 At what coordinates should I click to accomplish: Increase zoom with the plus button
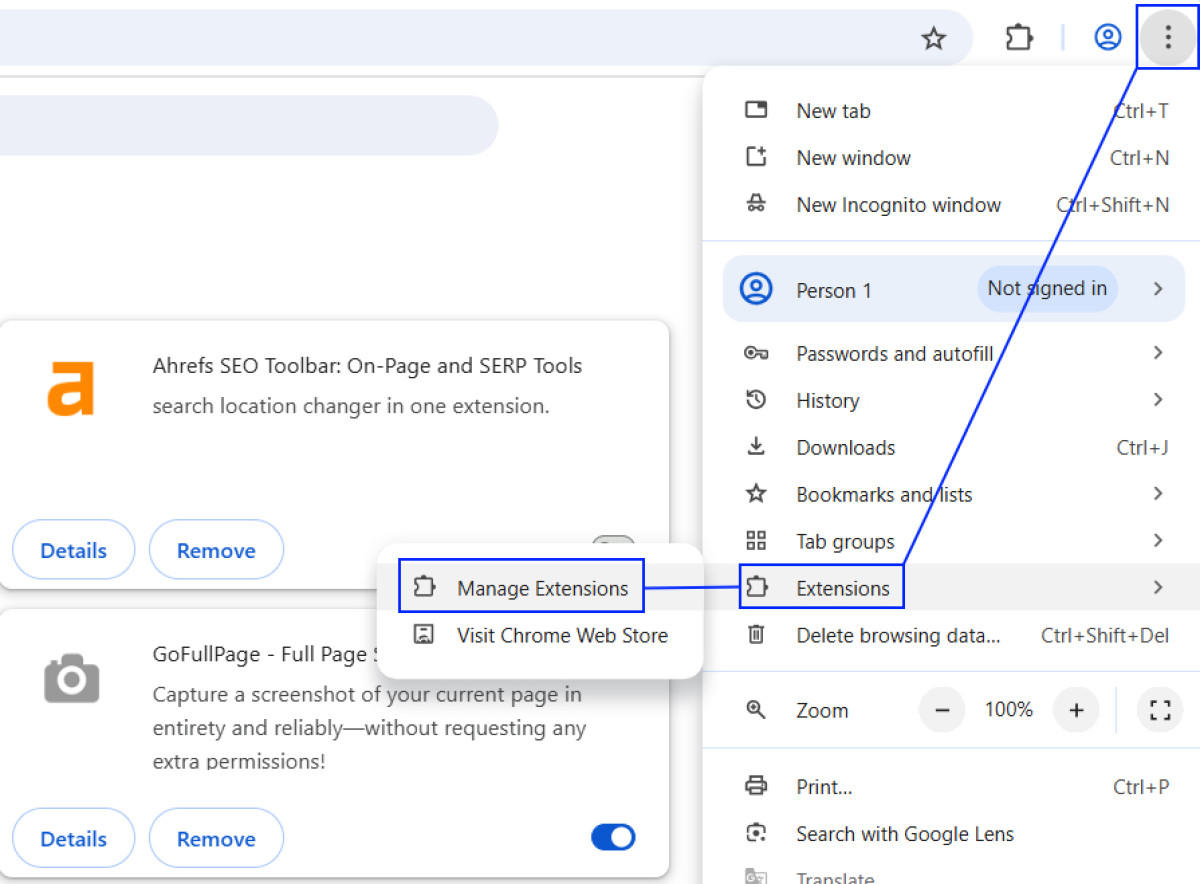[x=1076, y=710]
